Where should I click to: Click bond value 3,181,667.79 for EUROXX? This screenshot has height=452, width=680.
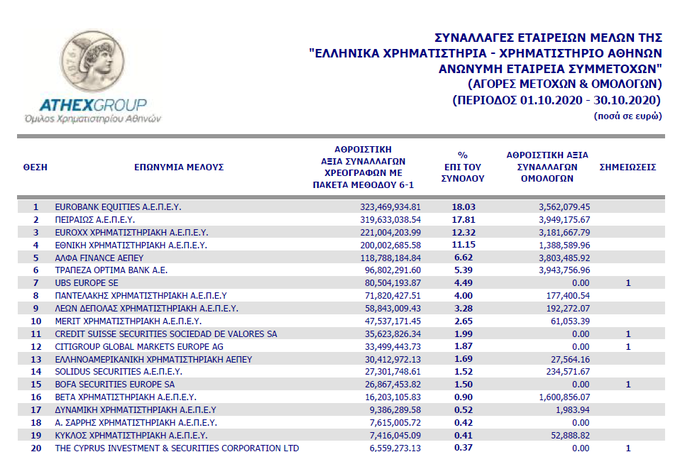click(x=564, y=233)
